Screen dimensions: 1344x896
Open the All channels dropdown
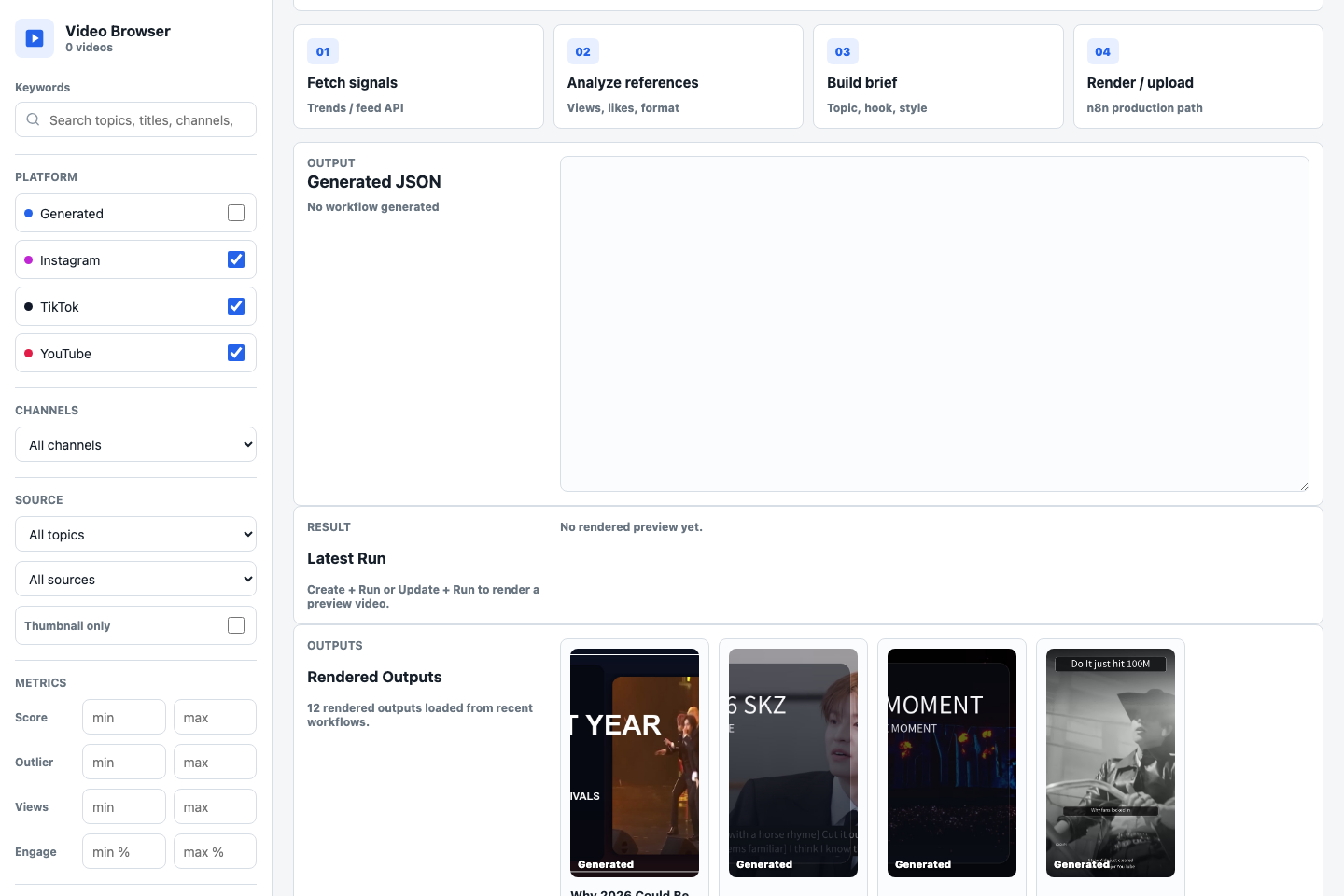coord(135,444)
